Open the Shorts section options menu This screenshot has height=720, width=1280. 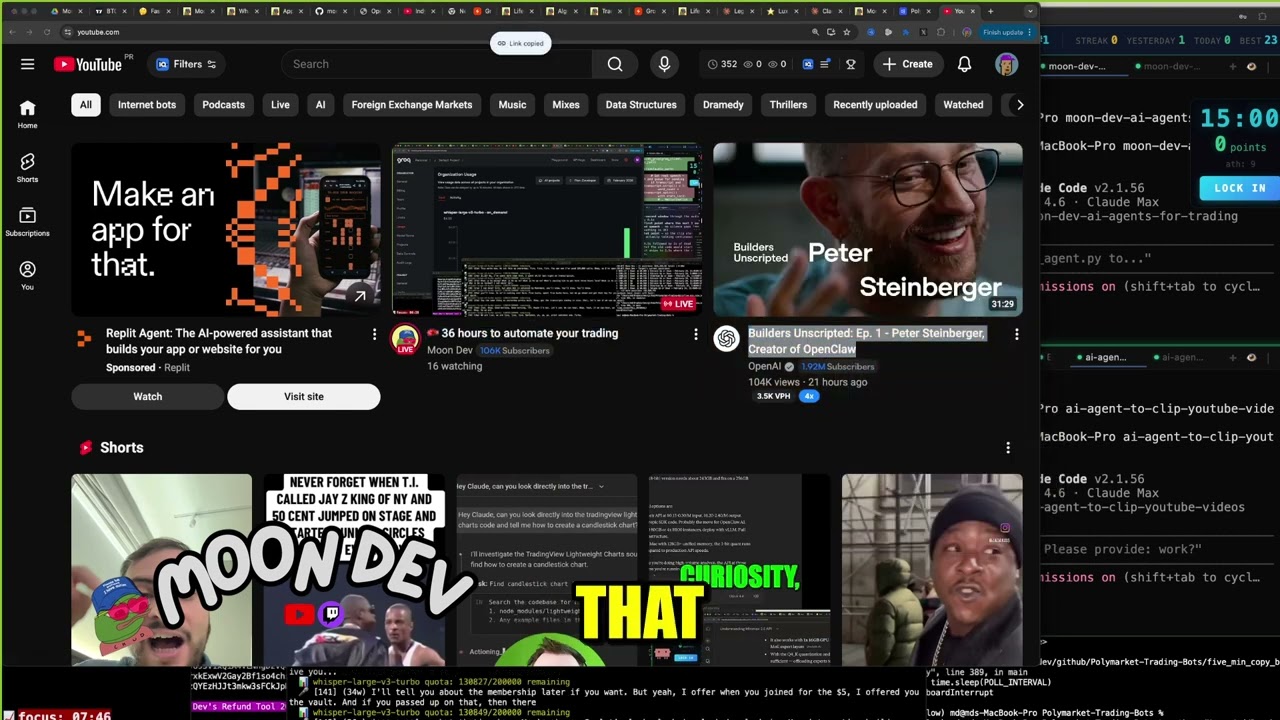1008,448
